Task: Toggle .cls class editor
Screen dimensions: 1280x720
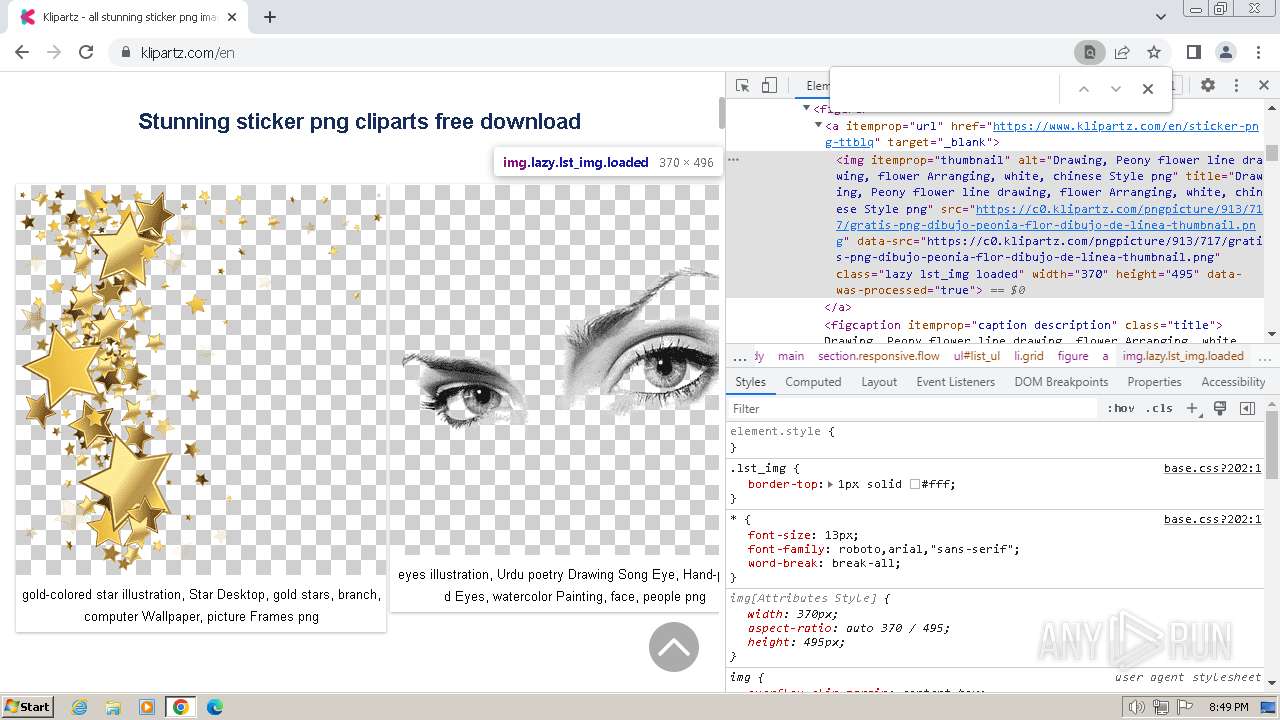Action: [x=1160, y=408]
